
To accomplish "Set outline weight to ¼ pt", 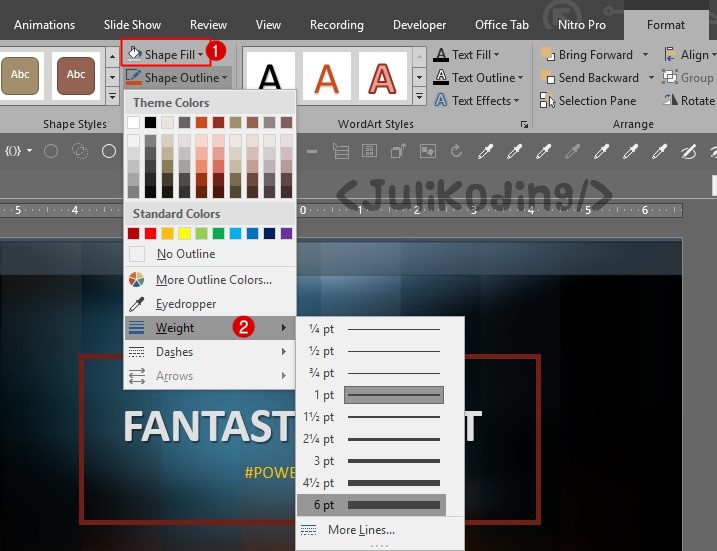I will pos(372,329).
